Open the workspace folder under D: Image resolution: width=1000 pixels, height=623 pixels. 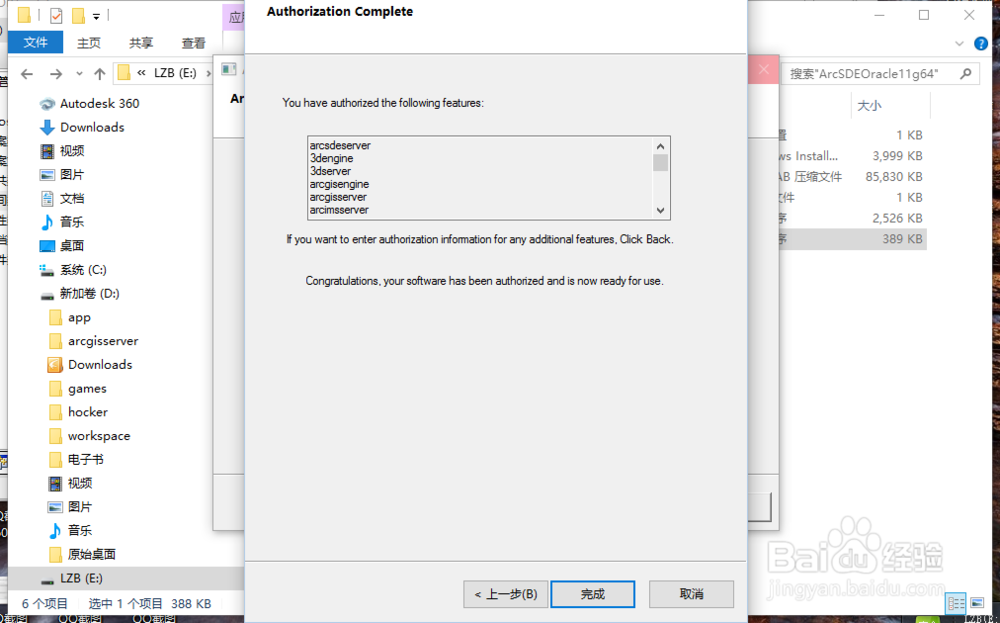[x=89, y=436]
